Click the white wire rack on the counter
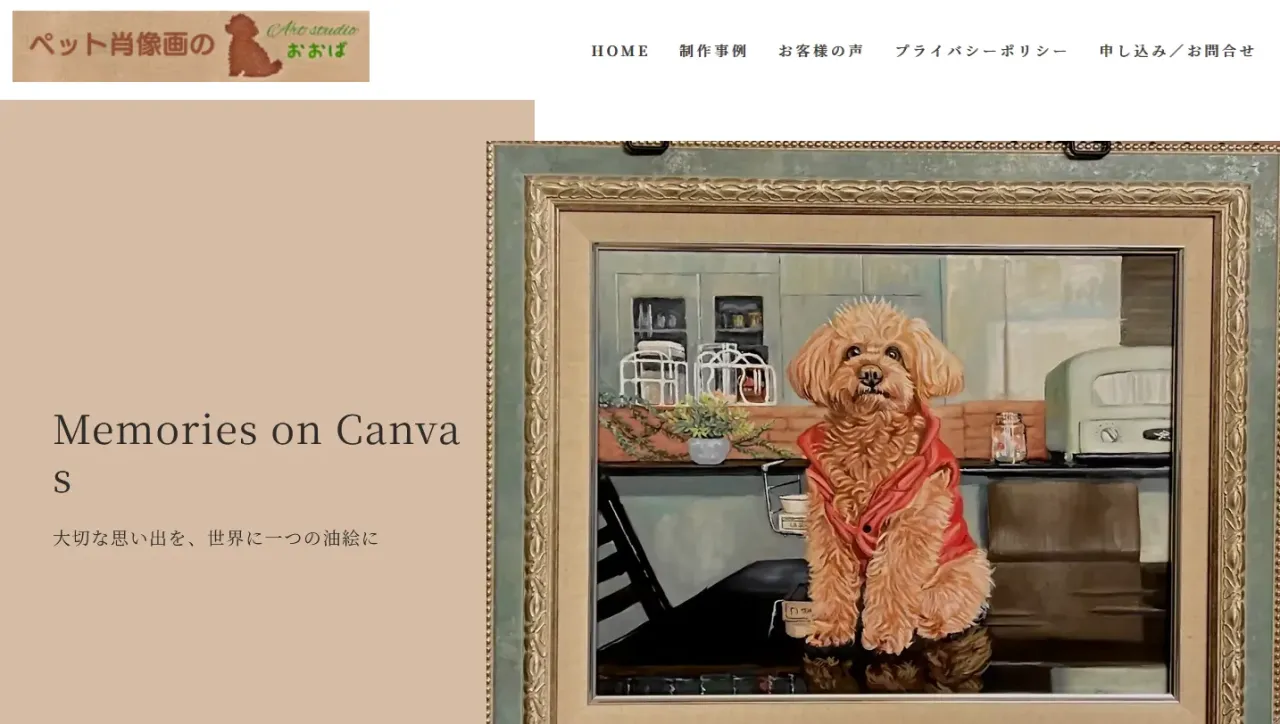Viewport: 1280px width, 724px height. (x=697, y=373)
